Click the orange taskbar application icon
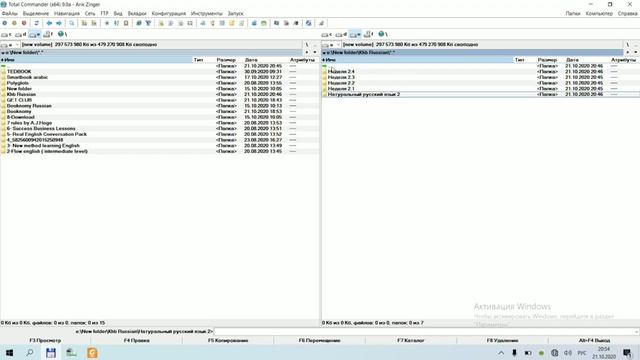 coord(93,353)
